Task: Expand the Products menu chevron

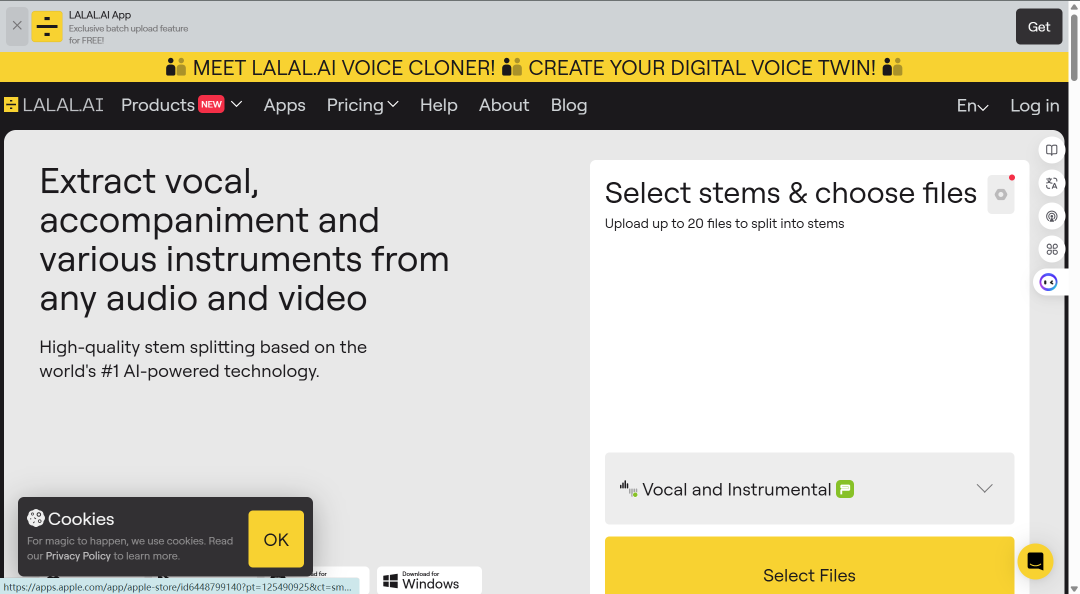Action: [236, 104]
